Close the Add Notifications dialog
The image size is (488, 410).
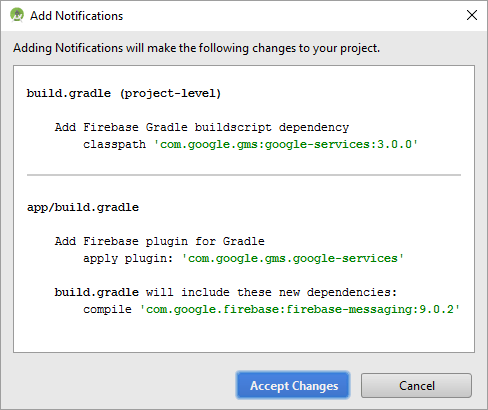pyautogui.click(x=472, y=15)
